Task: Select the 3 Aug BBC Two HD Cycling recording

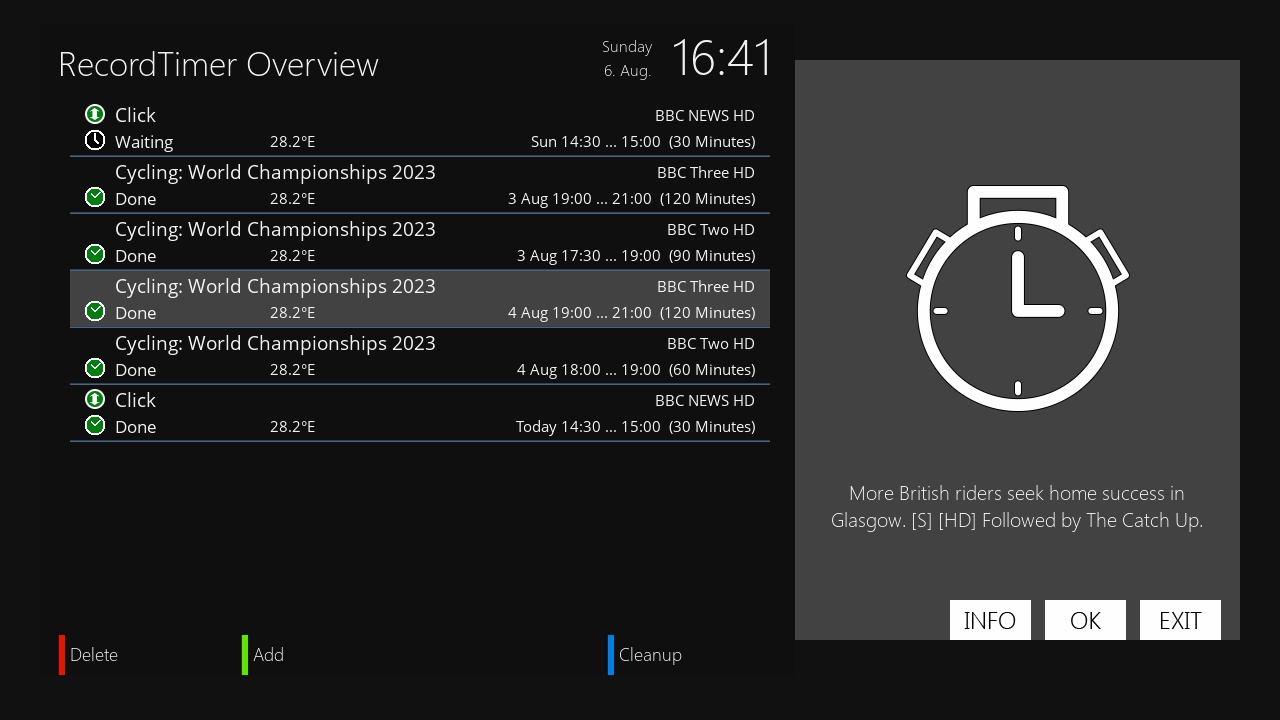Action: [x=420, y=241]
